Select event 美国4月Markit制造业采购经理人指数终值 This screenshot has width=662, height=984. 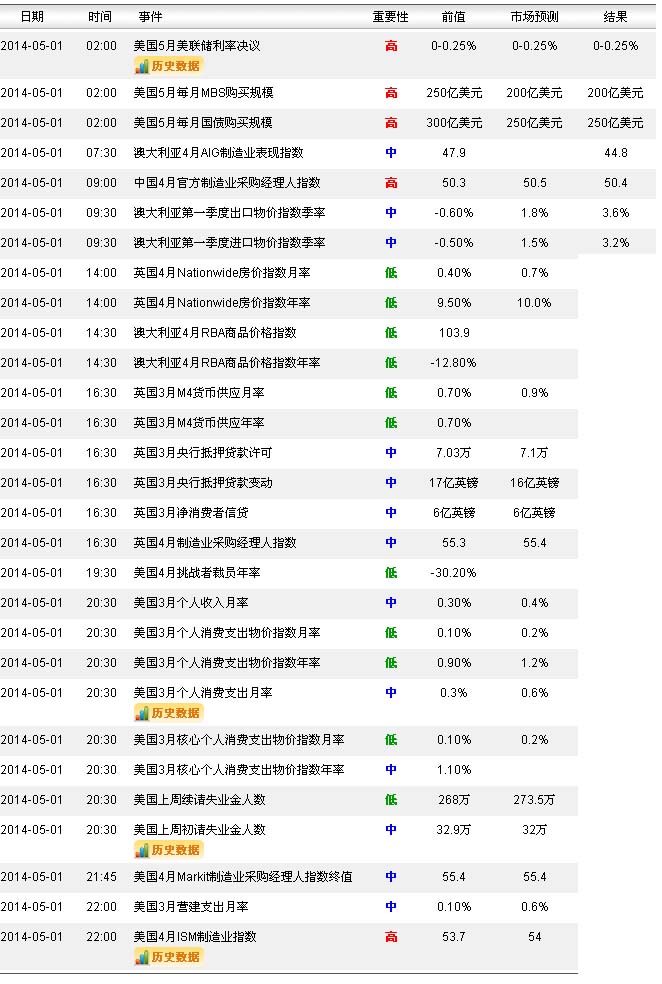[x=243, y=877]
